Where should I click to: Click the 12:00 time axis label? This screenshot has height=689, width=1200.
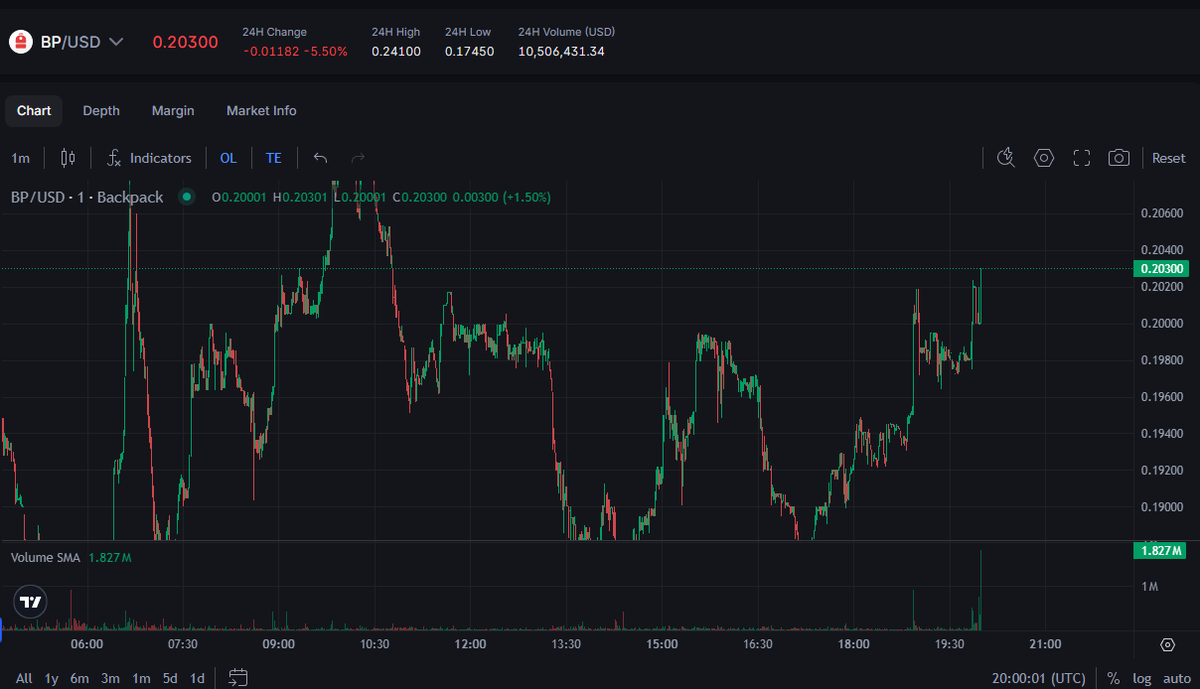470,644
